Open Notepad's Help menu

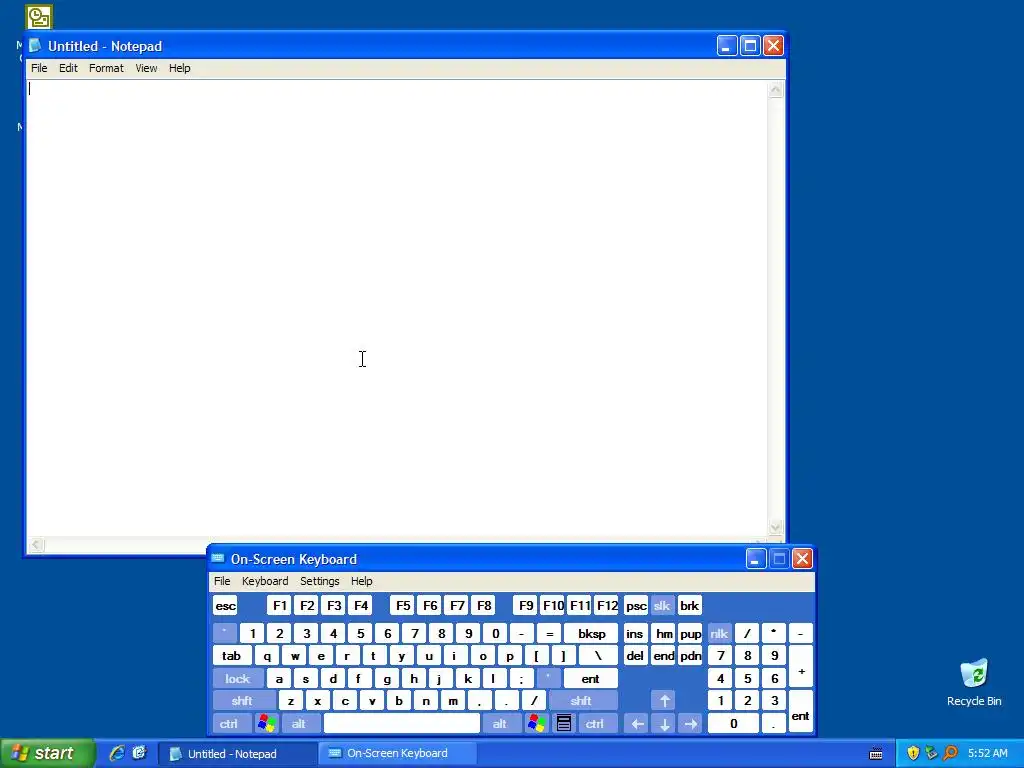[180, 68]
